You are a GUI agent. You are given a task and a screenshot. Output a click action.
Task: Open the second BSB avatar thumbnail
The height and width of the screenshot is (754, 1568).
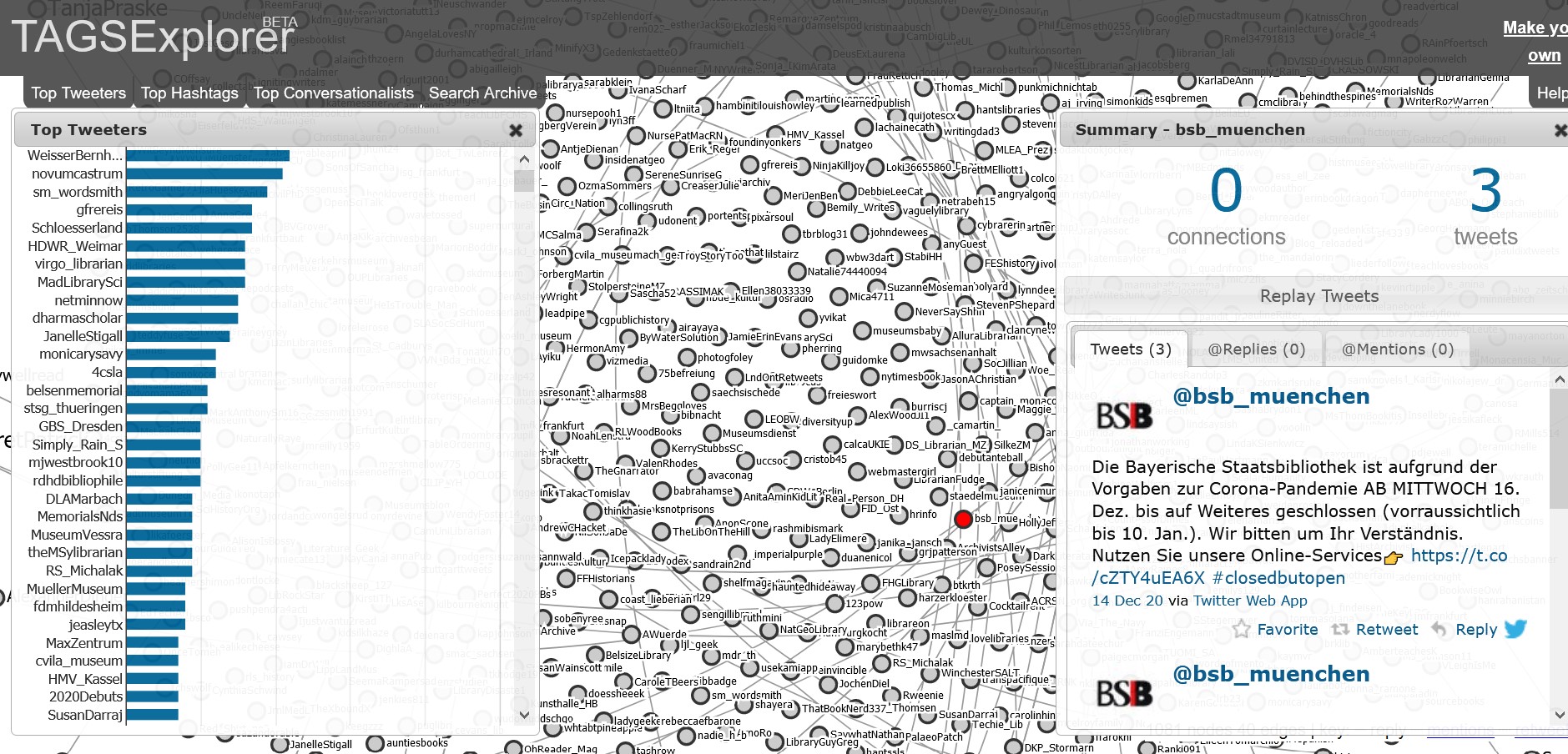(x=1124, y=693)
